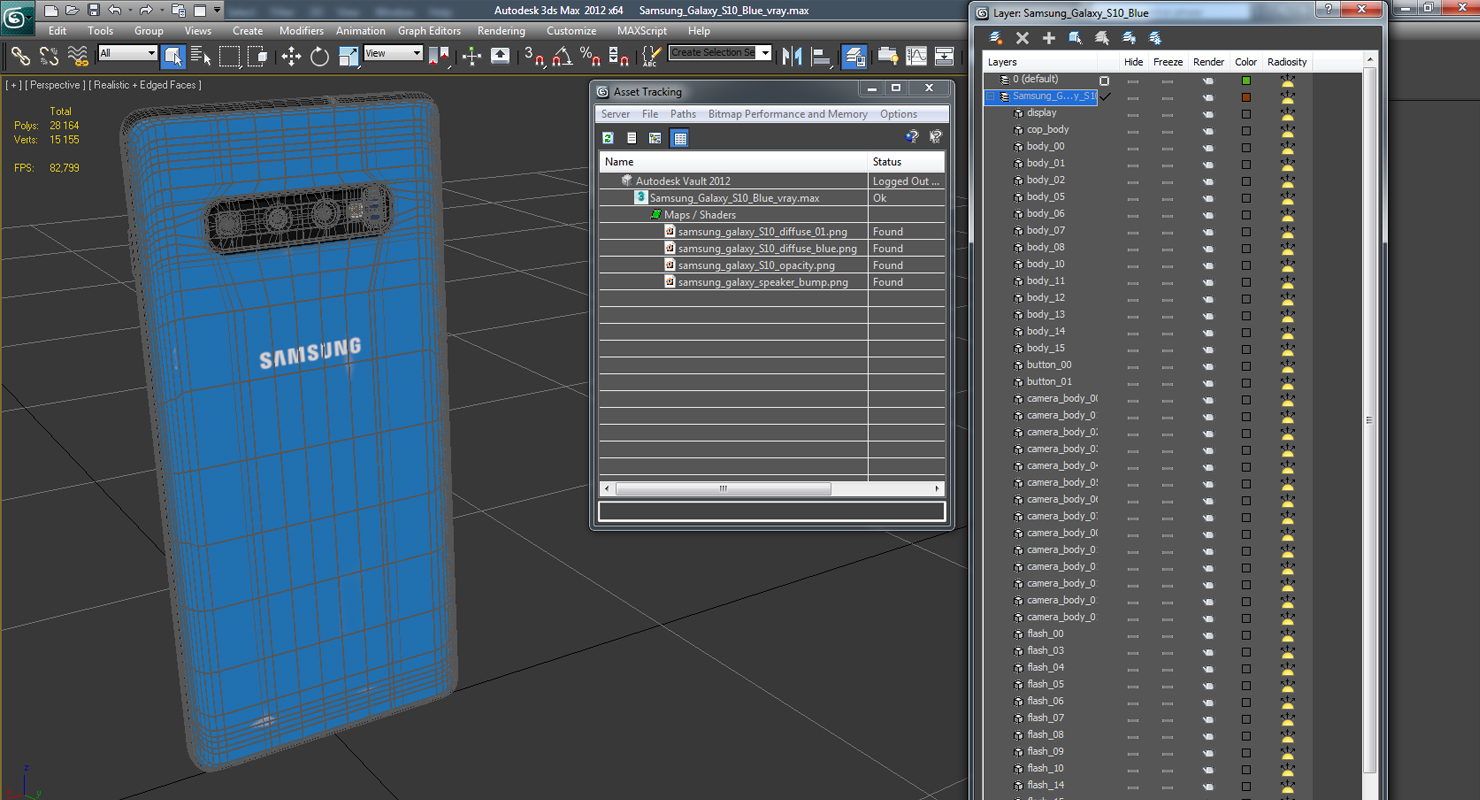Switch Asset Tracking to tree view
Viewport: 1480px width, 800px height.
(655, 138)
